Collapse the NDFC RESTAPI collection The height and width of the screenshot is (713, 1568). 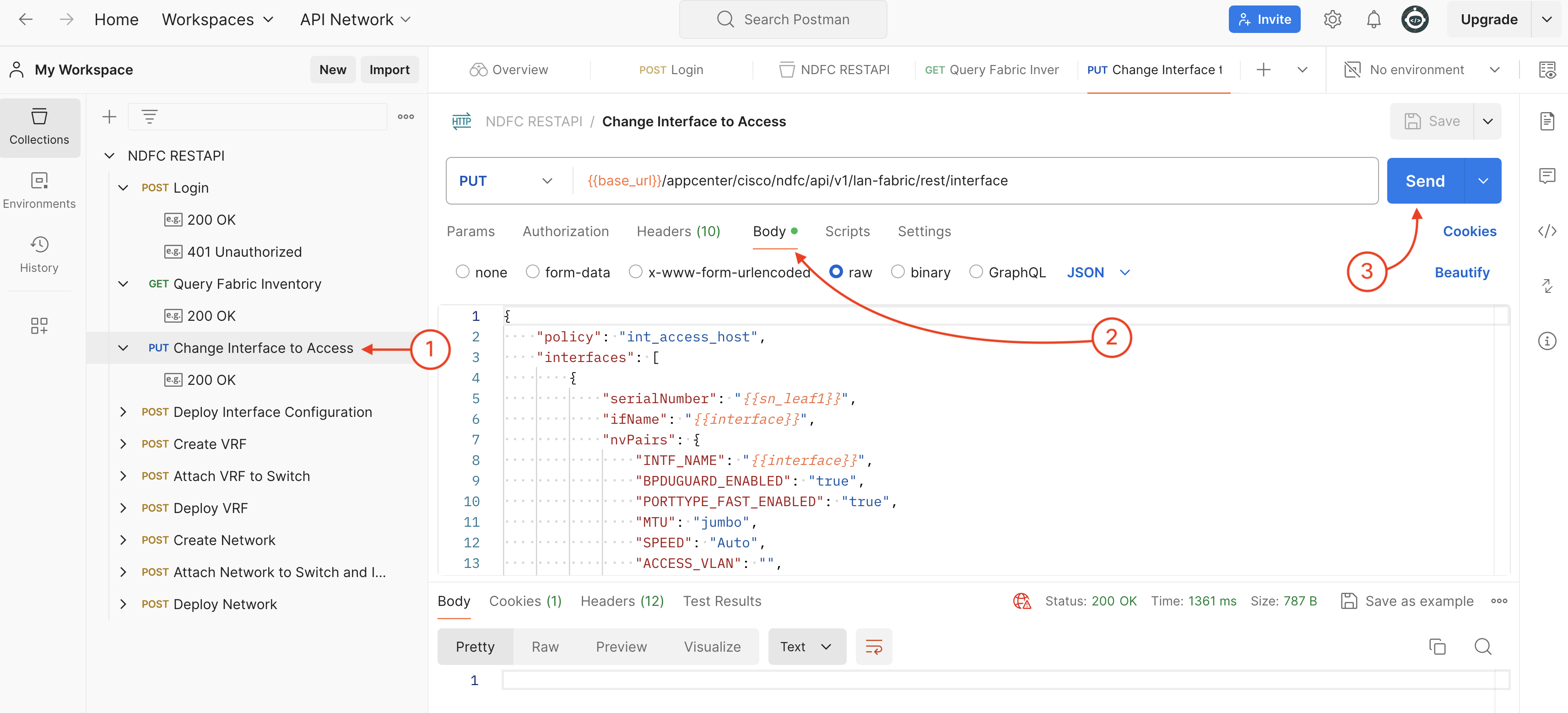tap(109, 156)
